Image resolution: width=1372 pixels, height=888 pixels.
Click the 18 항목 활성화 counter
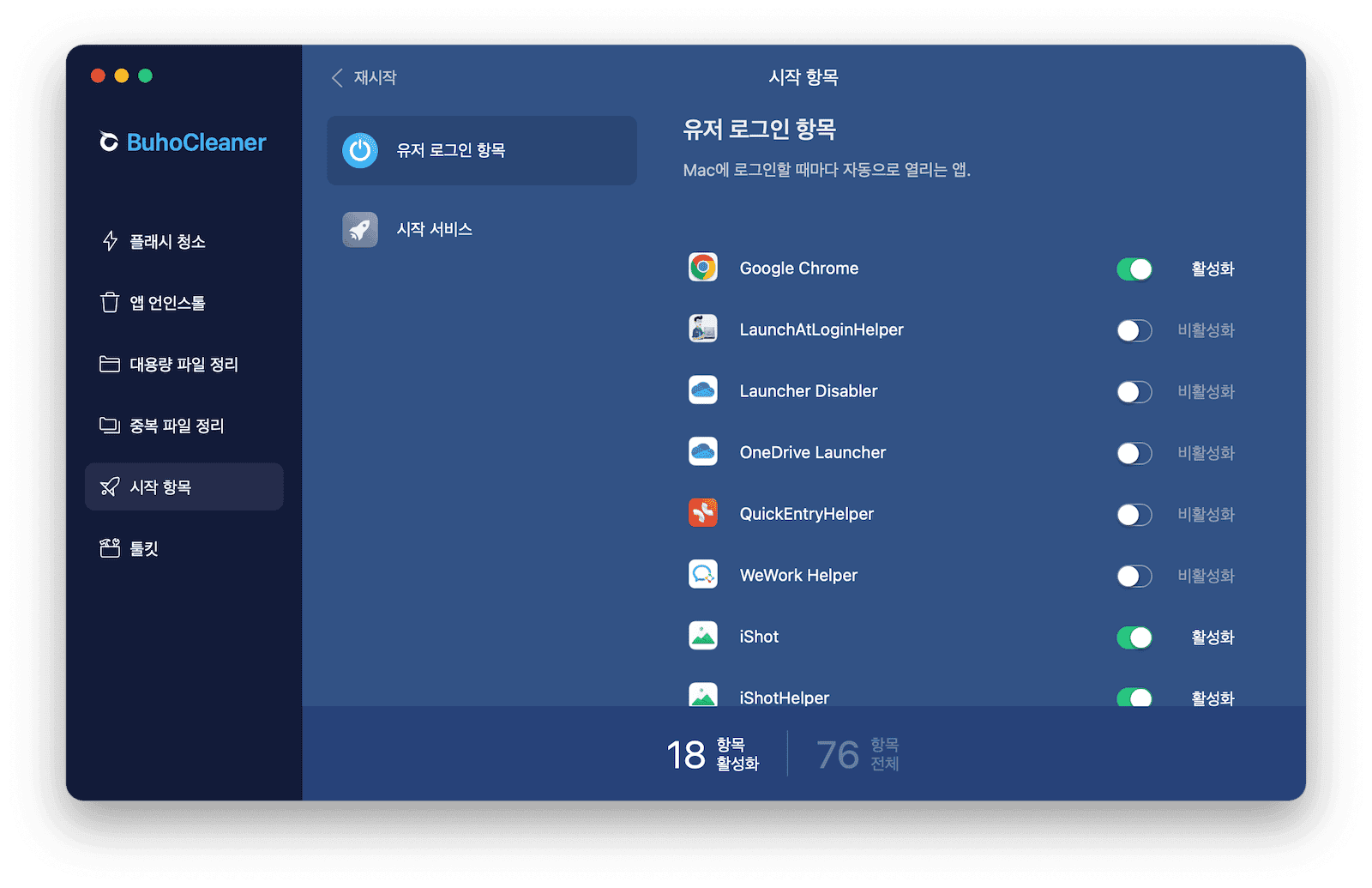[713, 754]
